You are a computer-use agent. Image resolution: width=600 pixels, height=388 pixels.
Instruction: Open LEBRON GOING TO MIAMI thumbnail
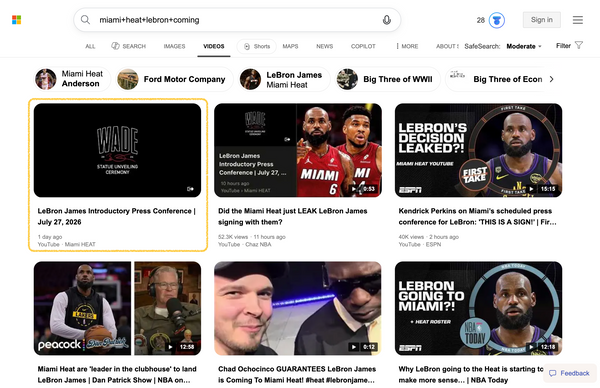point(479,308)
